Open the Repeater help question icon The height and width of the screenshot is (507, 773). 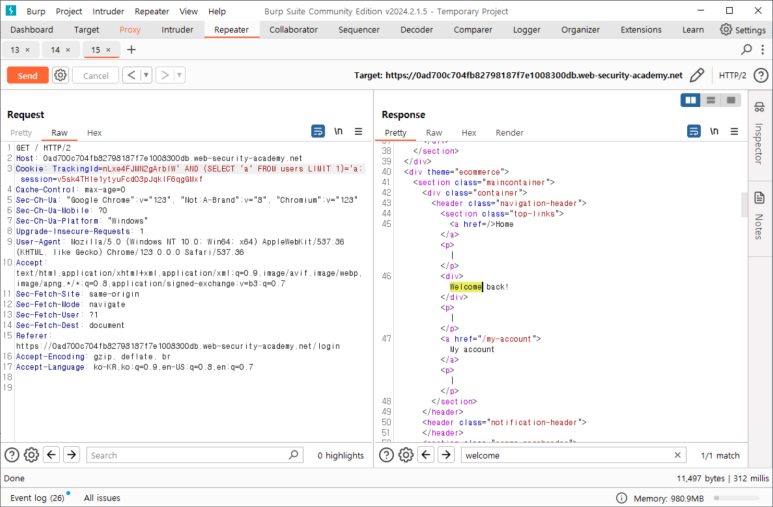point(761,75)
